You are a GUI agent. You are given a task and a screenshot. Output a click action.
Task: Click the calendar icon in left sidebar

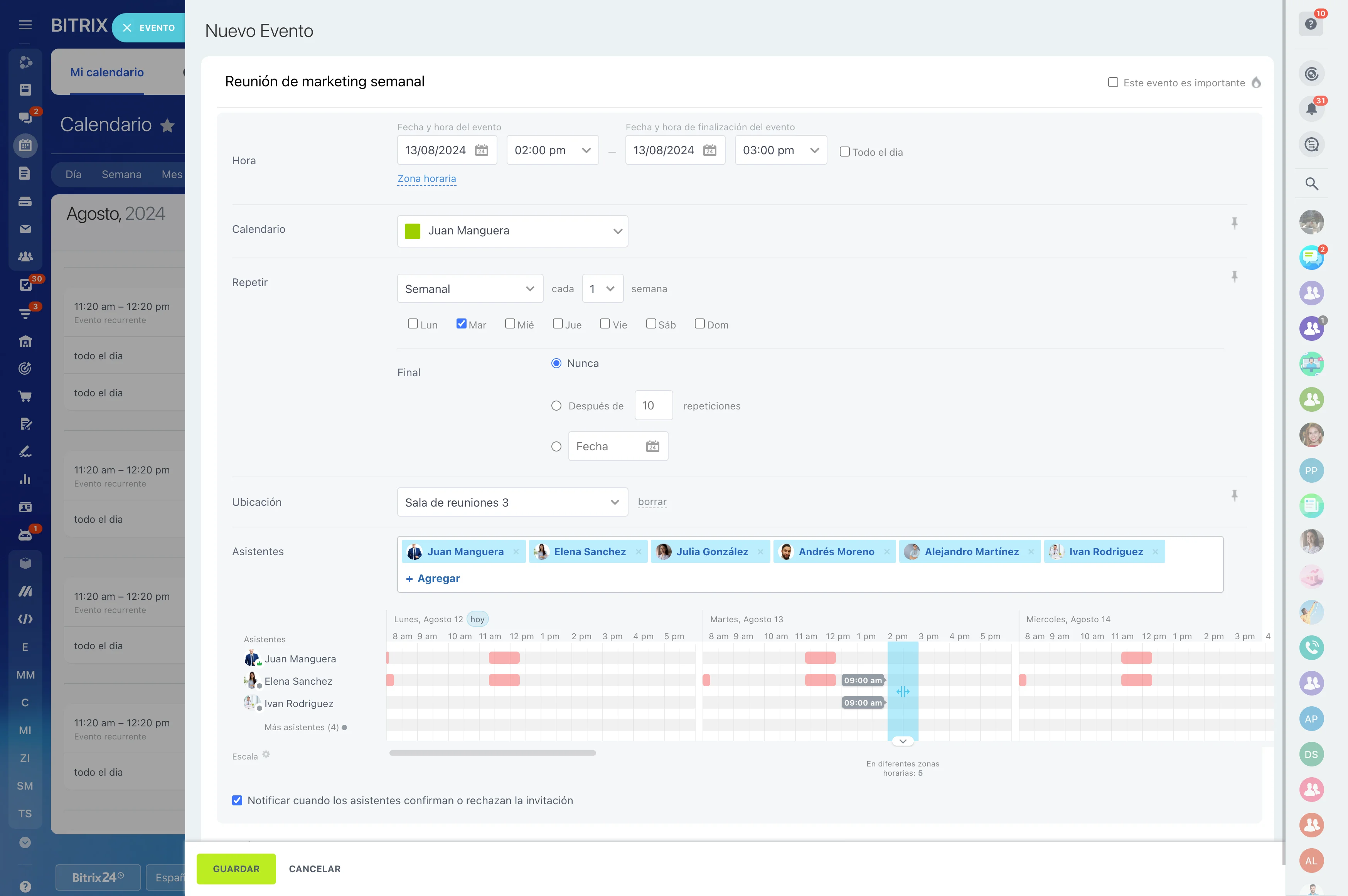click(x=25, y=145)
